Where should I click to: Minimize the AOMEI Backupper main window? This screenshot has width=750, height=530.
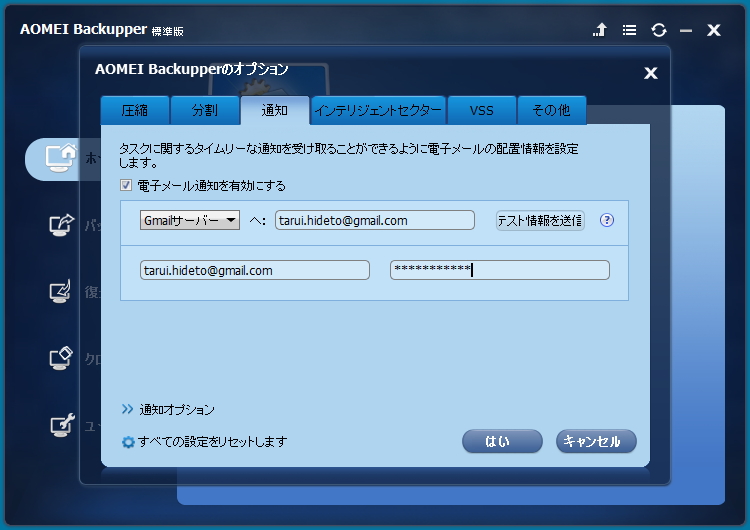[x=686, y=31]
